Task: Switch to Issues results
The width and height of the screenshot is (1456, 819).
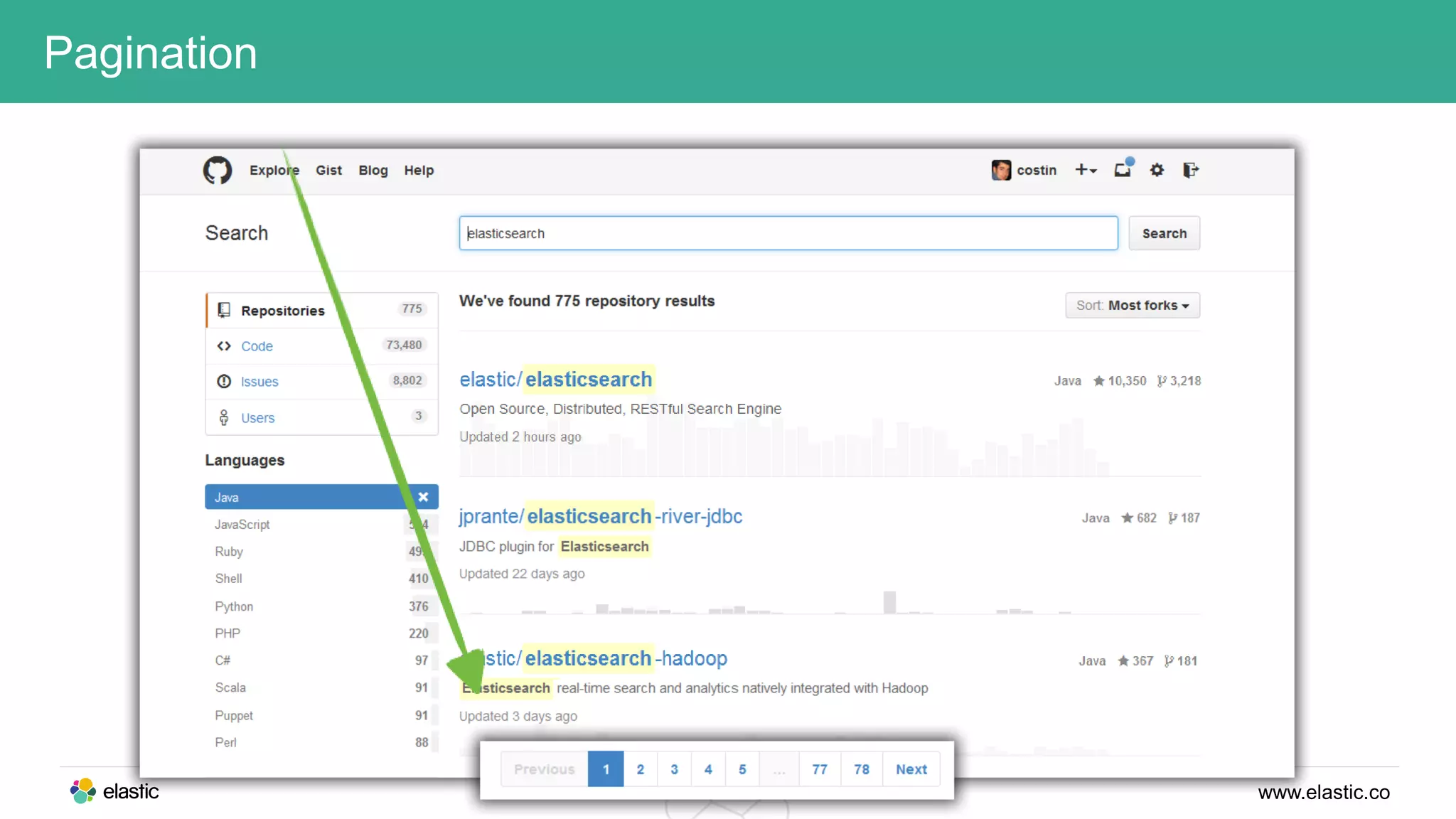Action: pos(322,382)
